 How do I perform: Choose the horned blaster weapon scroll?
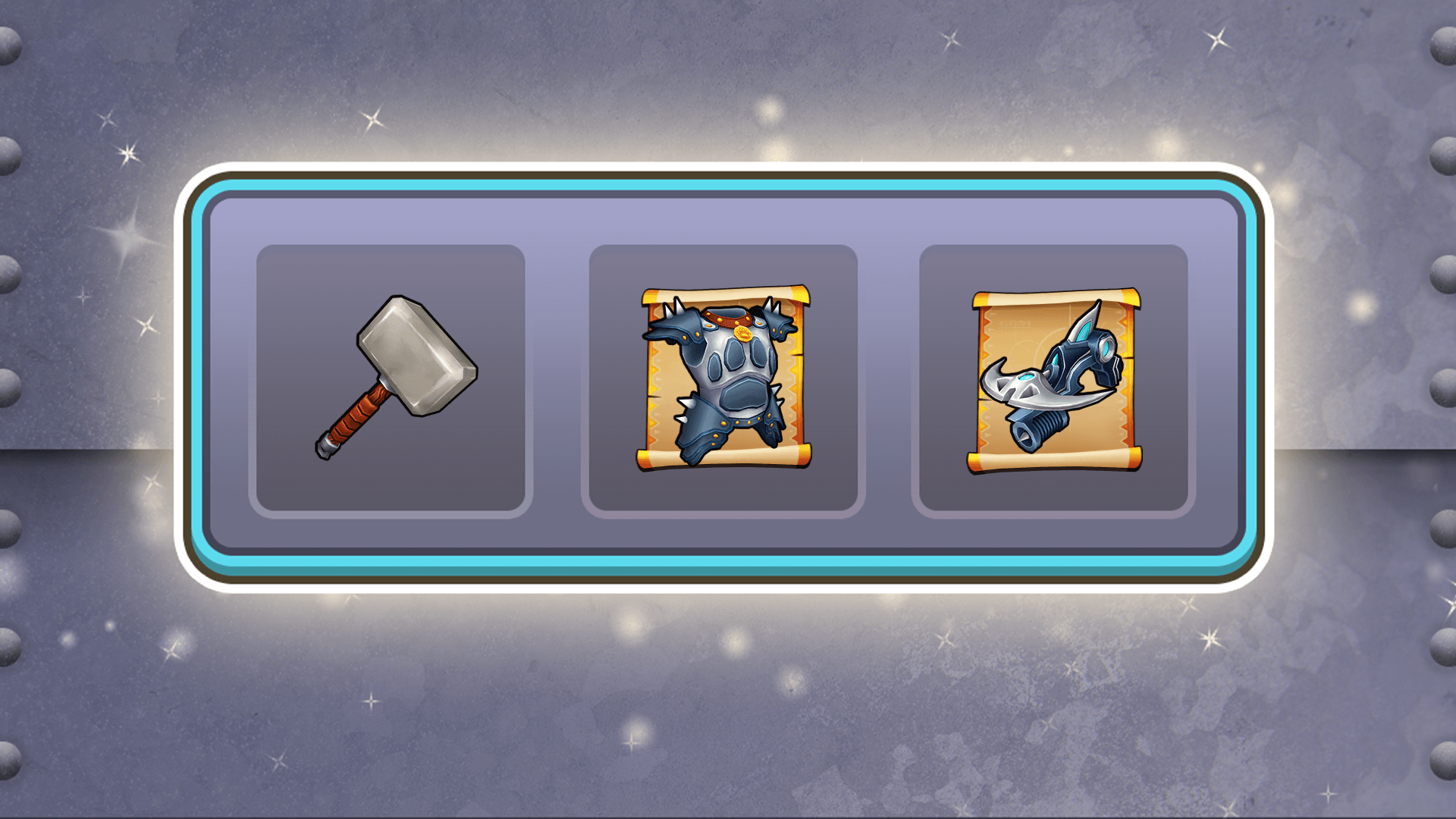[1054, 381]
